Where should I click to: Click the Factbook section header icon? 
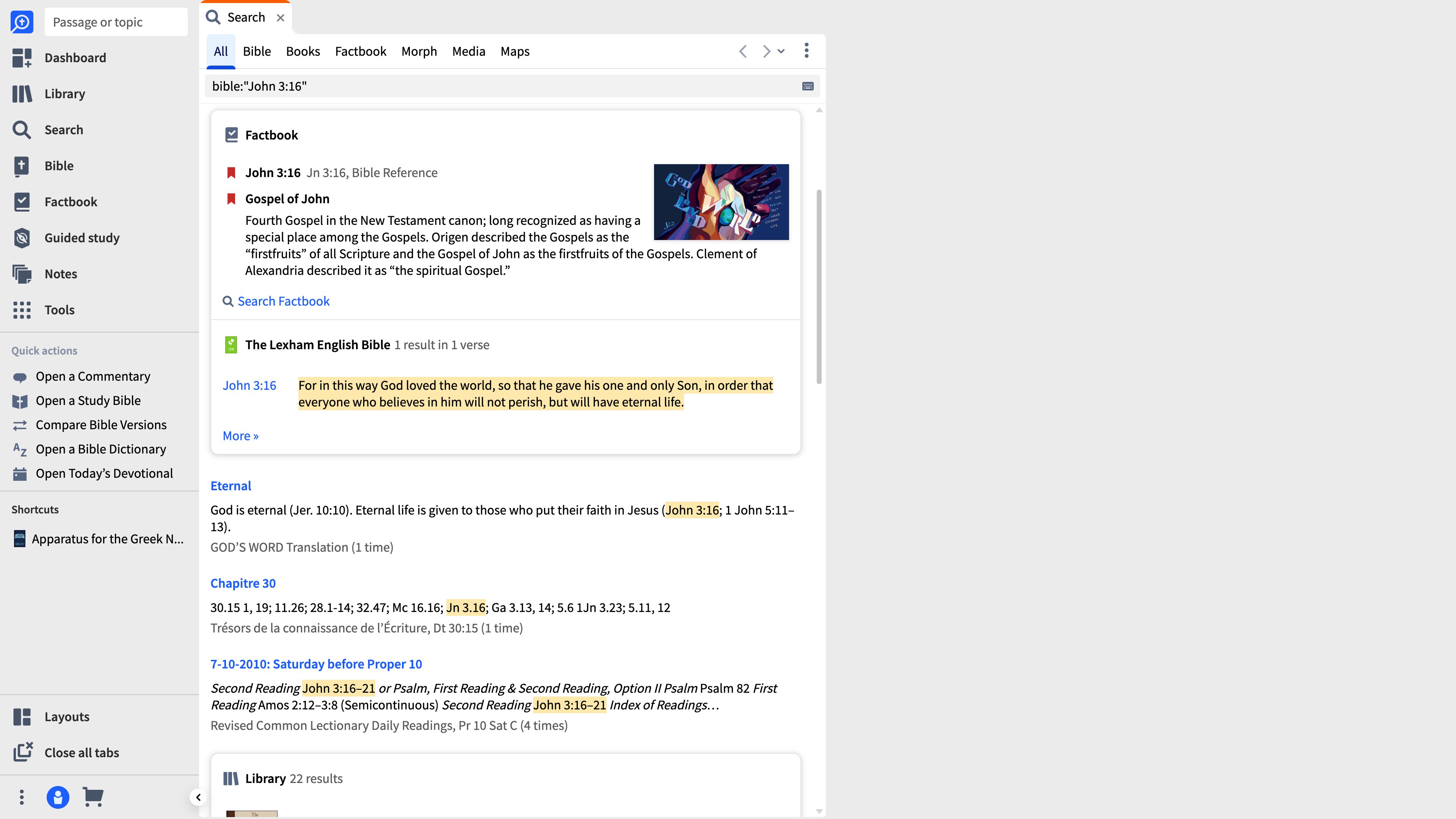point(231,135)
